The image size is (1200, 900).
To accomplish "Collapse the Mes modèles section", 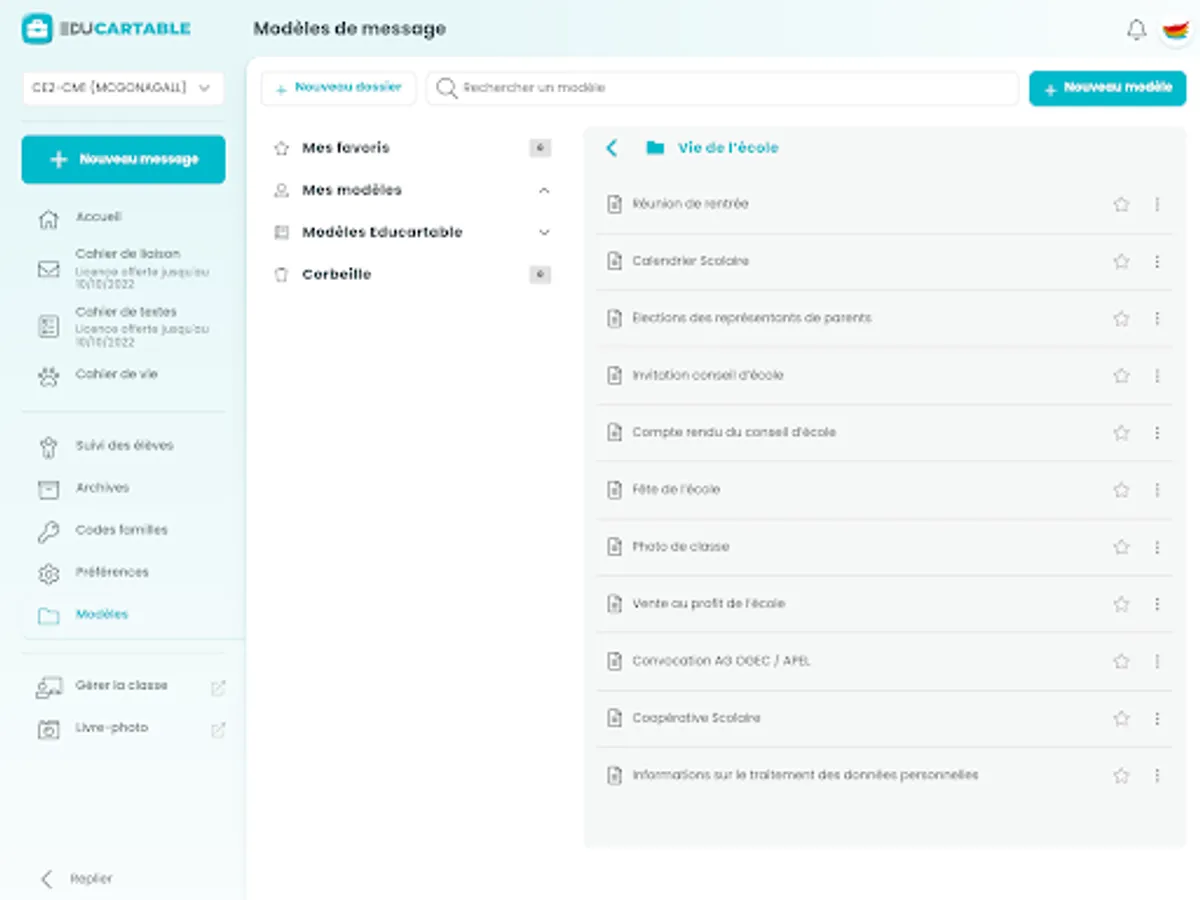I will 544,190.
